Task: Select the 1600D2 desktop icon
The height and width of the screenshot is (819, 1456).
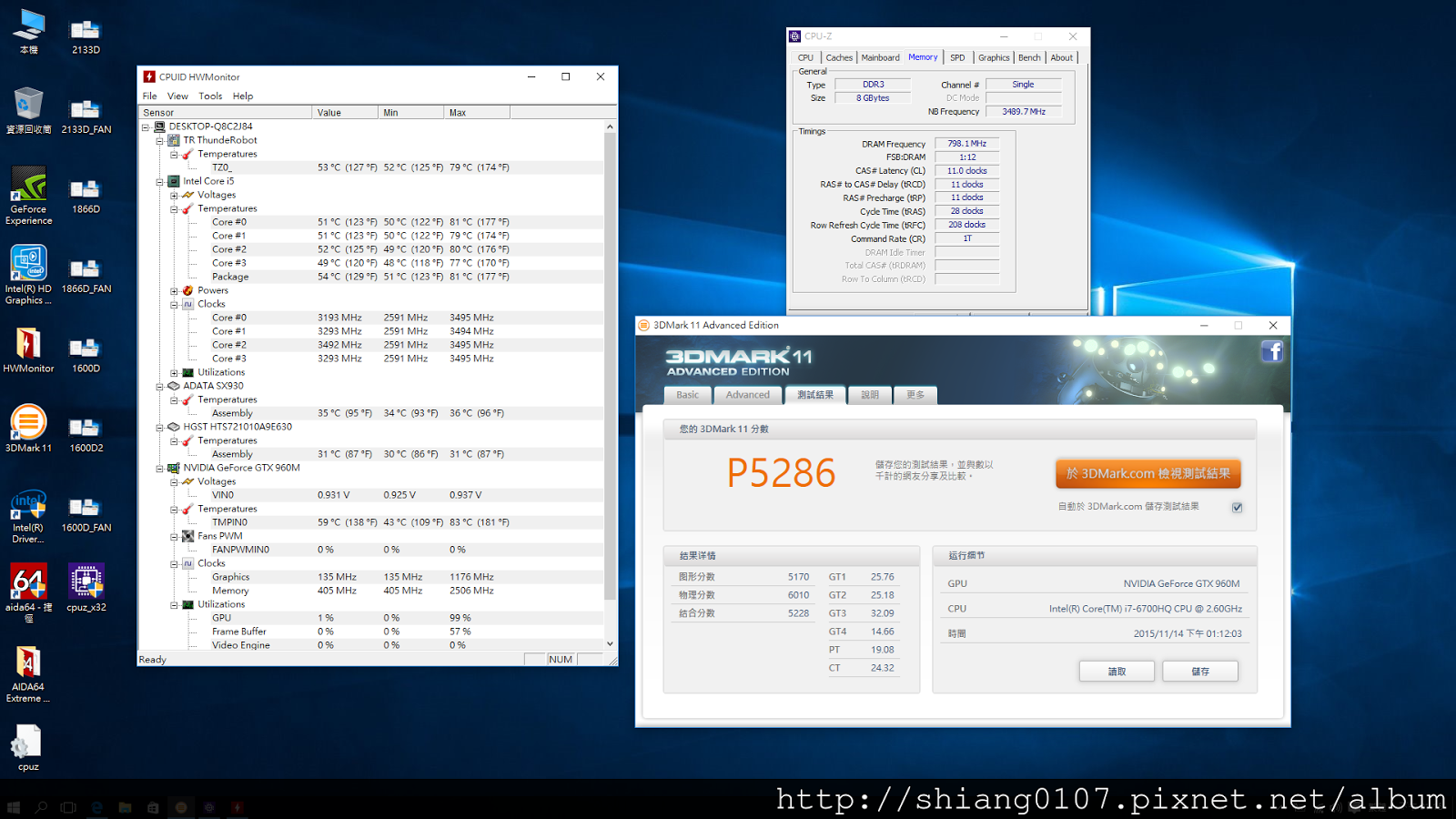Action: tap(86, 434)
